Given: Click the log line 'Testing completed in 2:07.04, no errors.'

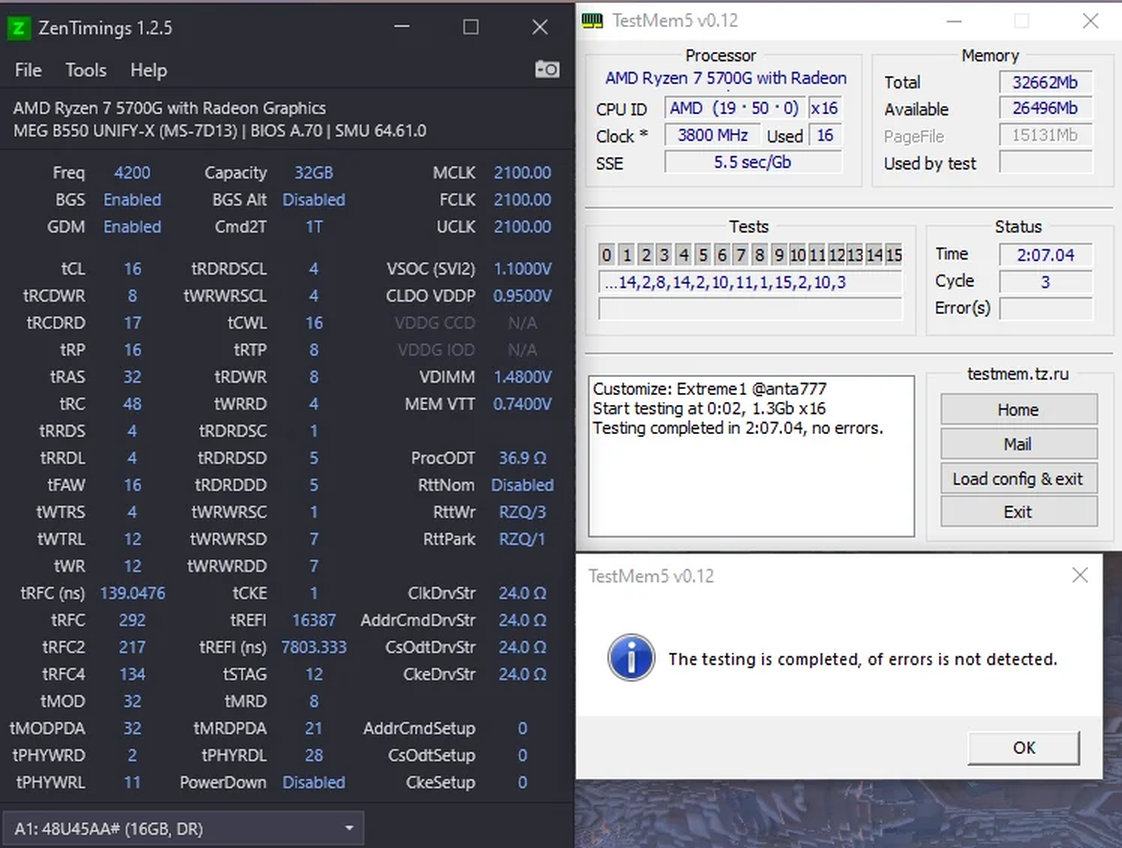Looking at the screenshot, I should (738, 428).
